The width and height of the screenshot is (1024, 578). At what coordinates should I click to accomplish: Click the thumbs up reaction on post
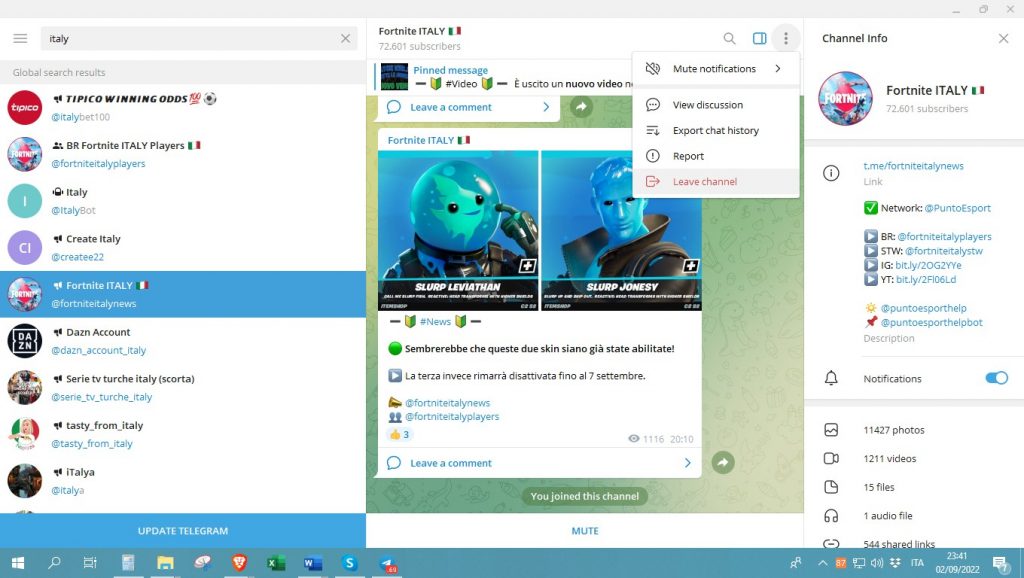point(399,435)
